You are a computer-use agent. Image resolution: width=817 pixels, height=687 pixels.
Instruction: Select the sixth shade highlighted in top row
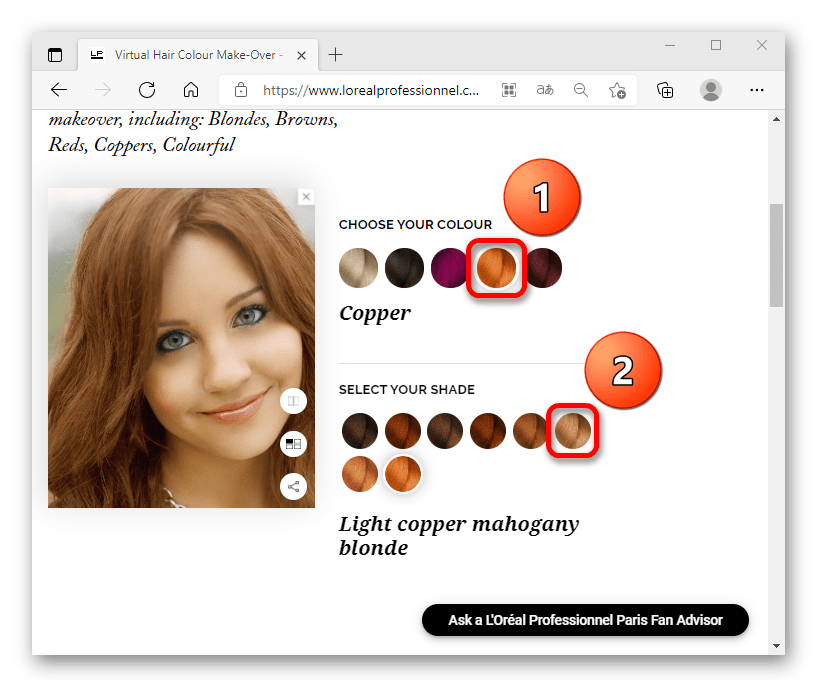(x=573, y=431)
